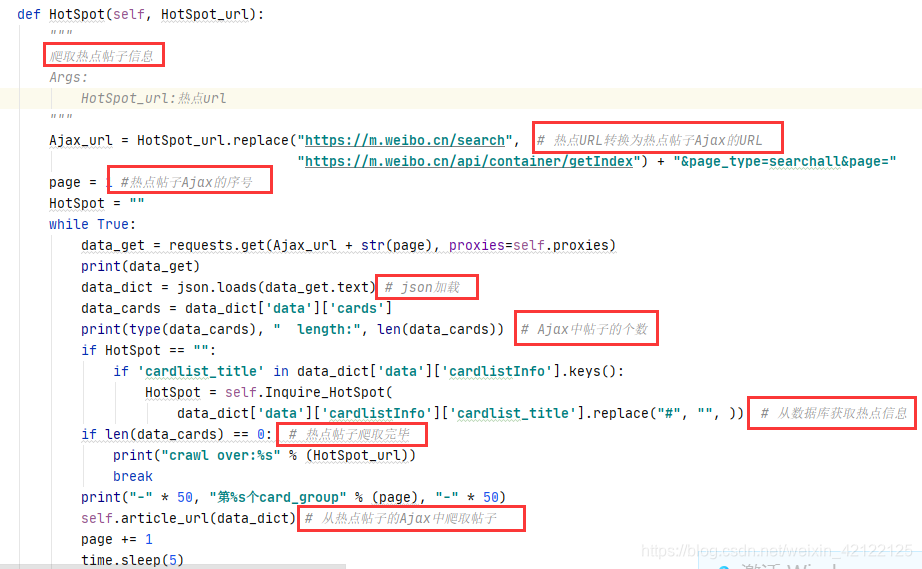This screenshot has width=922, height=569.
Task: Click 'self.Inquire_HotSpot(' call
Action: pos(309,393)
